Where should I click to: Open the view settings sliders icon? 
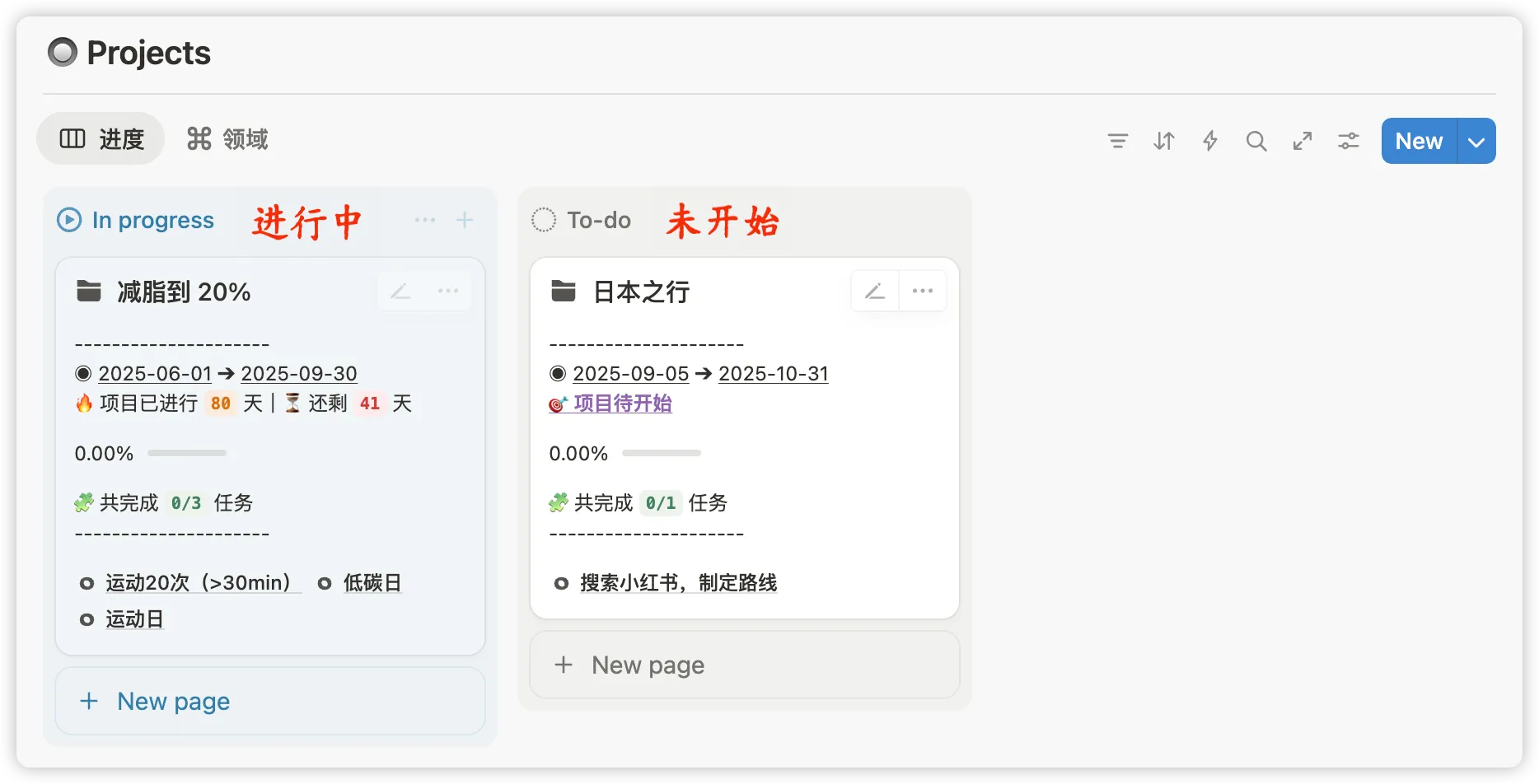coord(1349,141)
